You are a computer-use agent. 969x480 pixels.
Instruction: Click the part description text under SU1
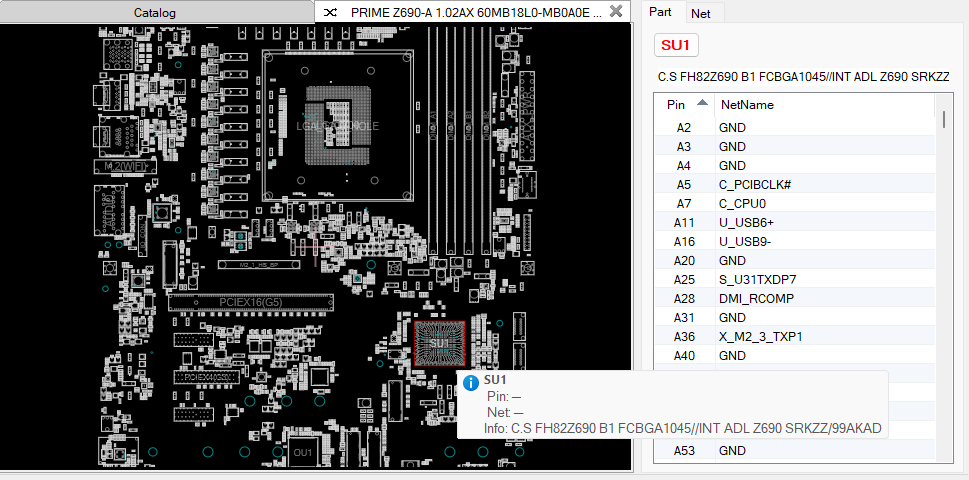803,77
